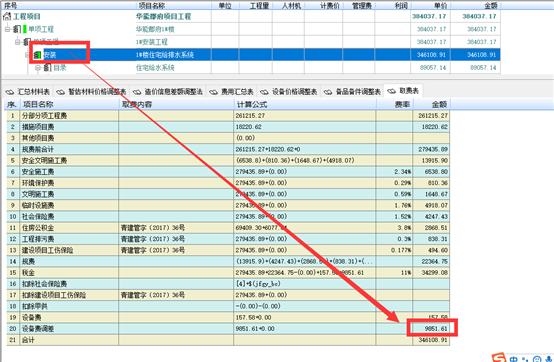Screen dimensions: 554x362
Task: Select the 社会保险费 row name
Action: 38,216
